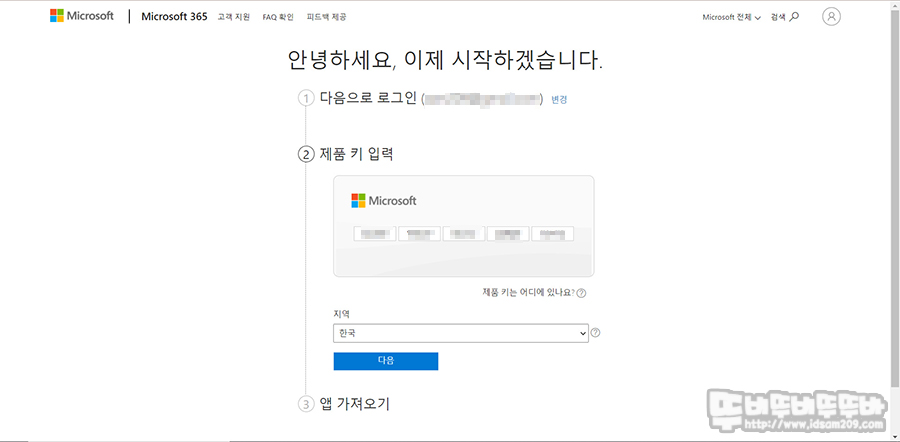Click the blue 다음 button

coord(386,361)
